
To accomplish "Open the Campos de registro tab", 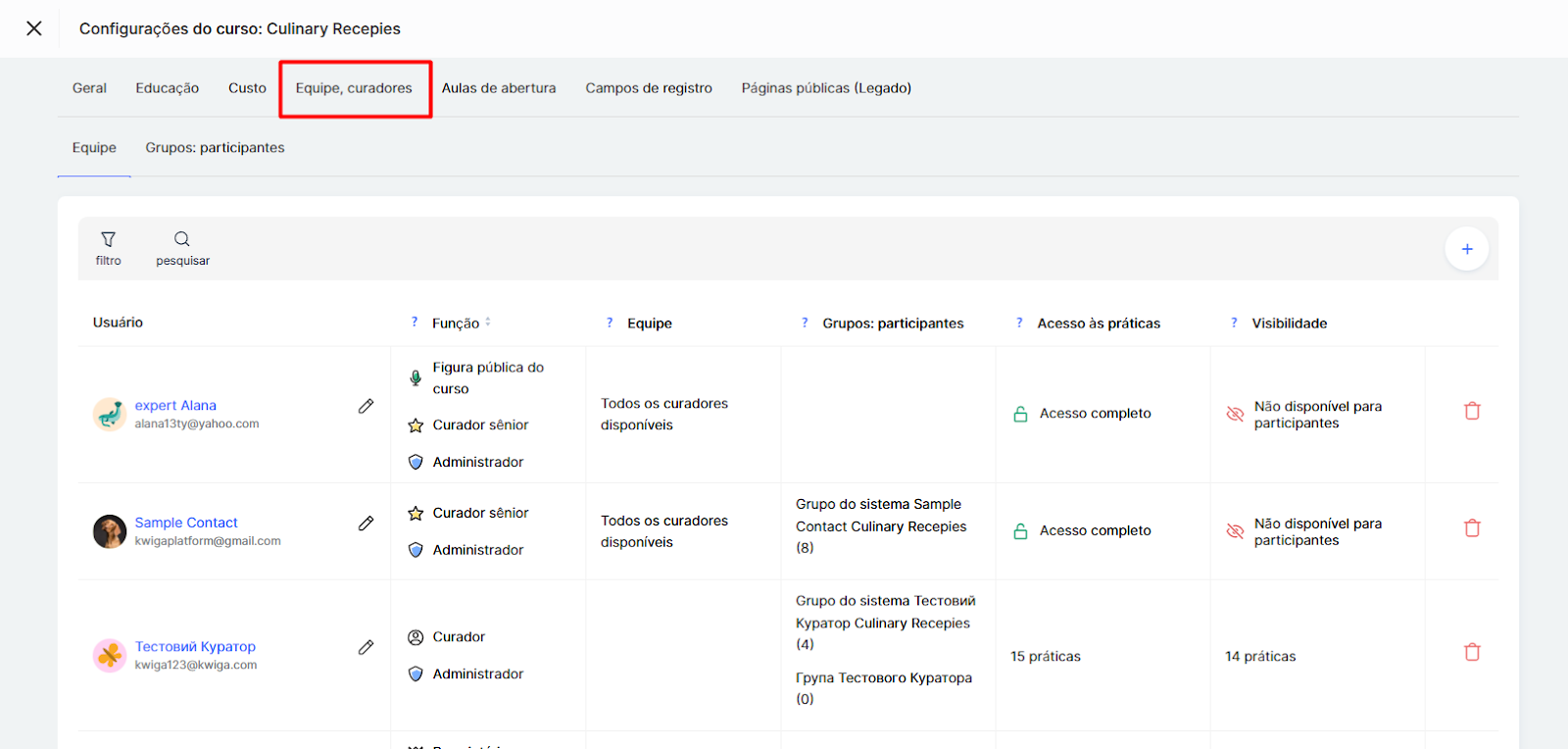I will click(649, 88).
